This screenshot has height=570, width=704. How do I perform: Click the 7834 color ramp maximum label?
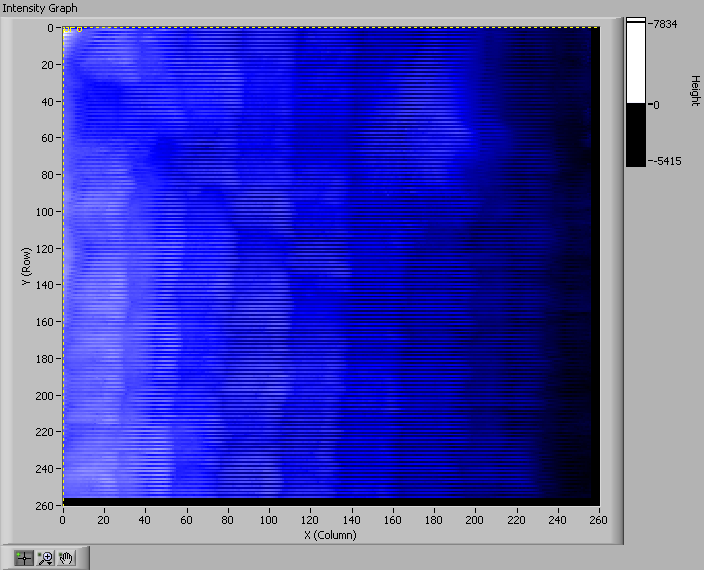coord(665,24)
